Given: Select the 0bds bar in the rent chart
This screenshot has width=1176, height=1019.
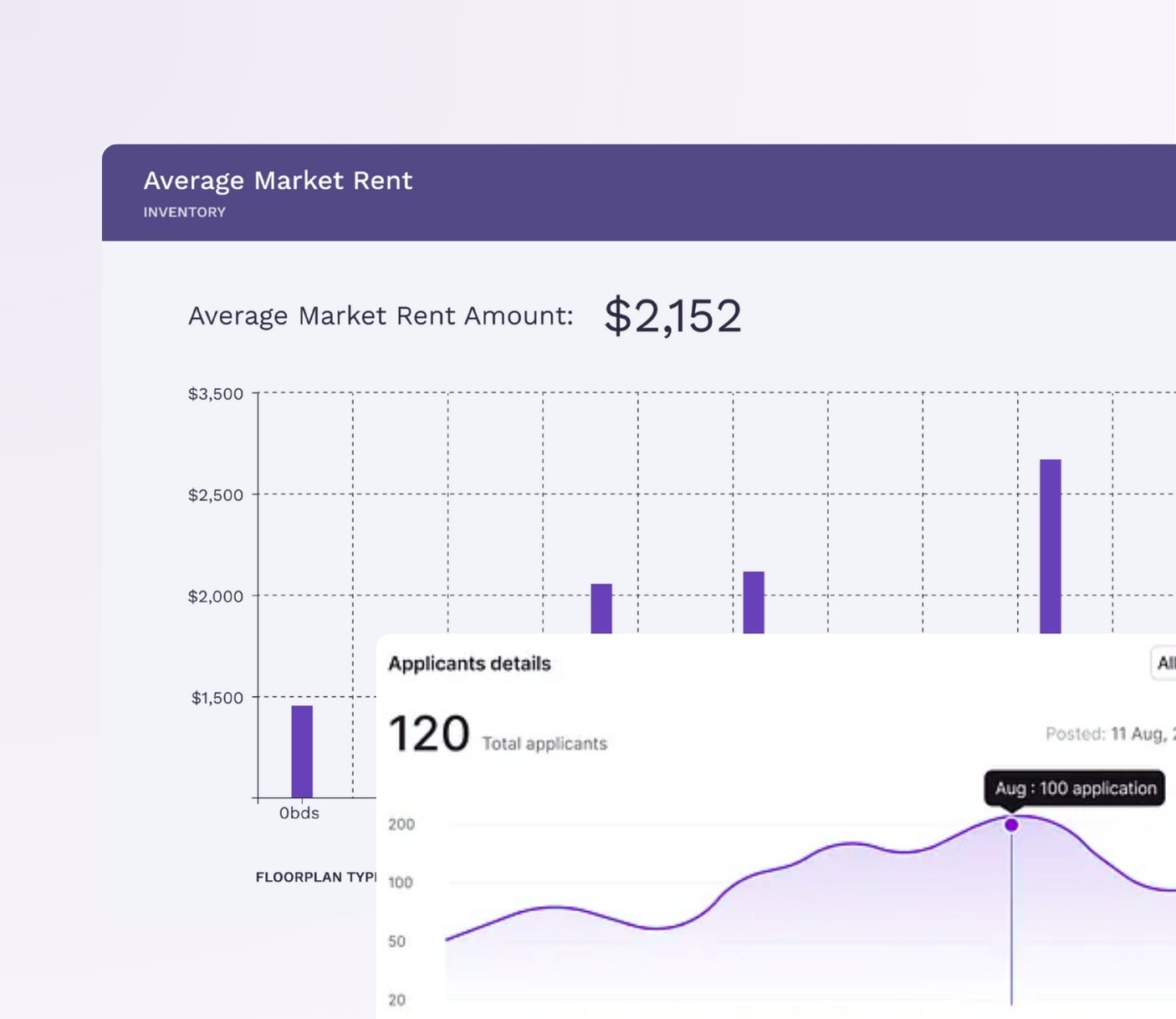Looking at the screenshot, I should click(302, 751).
